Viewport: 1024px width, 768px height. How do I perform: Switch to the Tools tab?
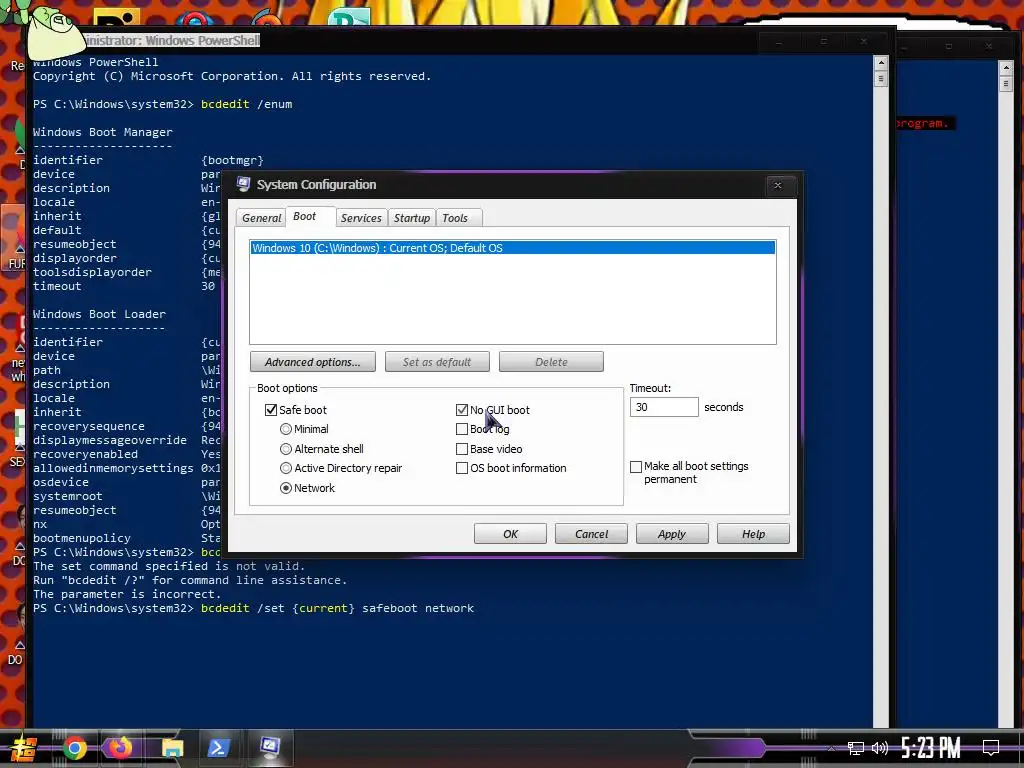(x=455, y=218)
